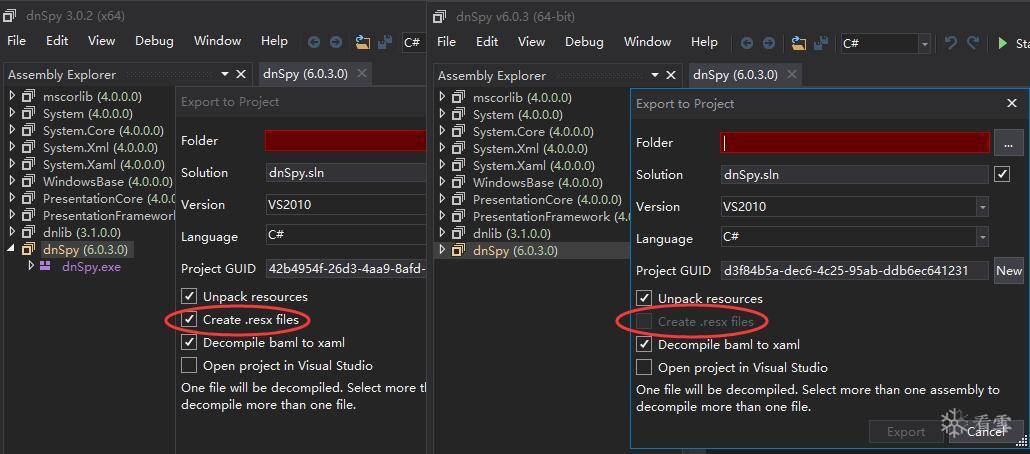Click Project GUID field in left dialog
This screenshot has height=454, width=1030.
(346, 268)
